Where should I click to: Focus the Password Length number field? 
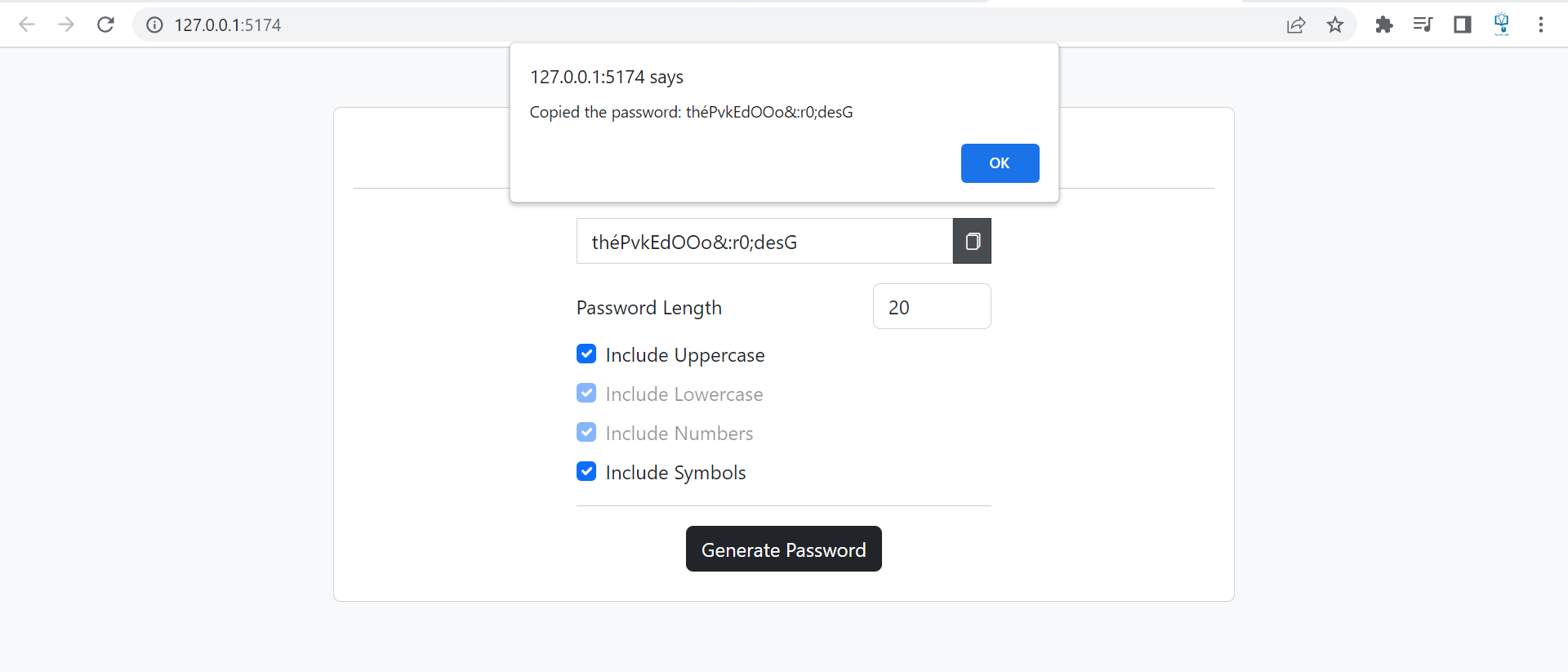[932, 306]
